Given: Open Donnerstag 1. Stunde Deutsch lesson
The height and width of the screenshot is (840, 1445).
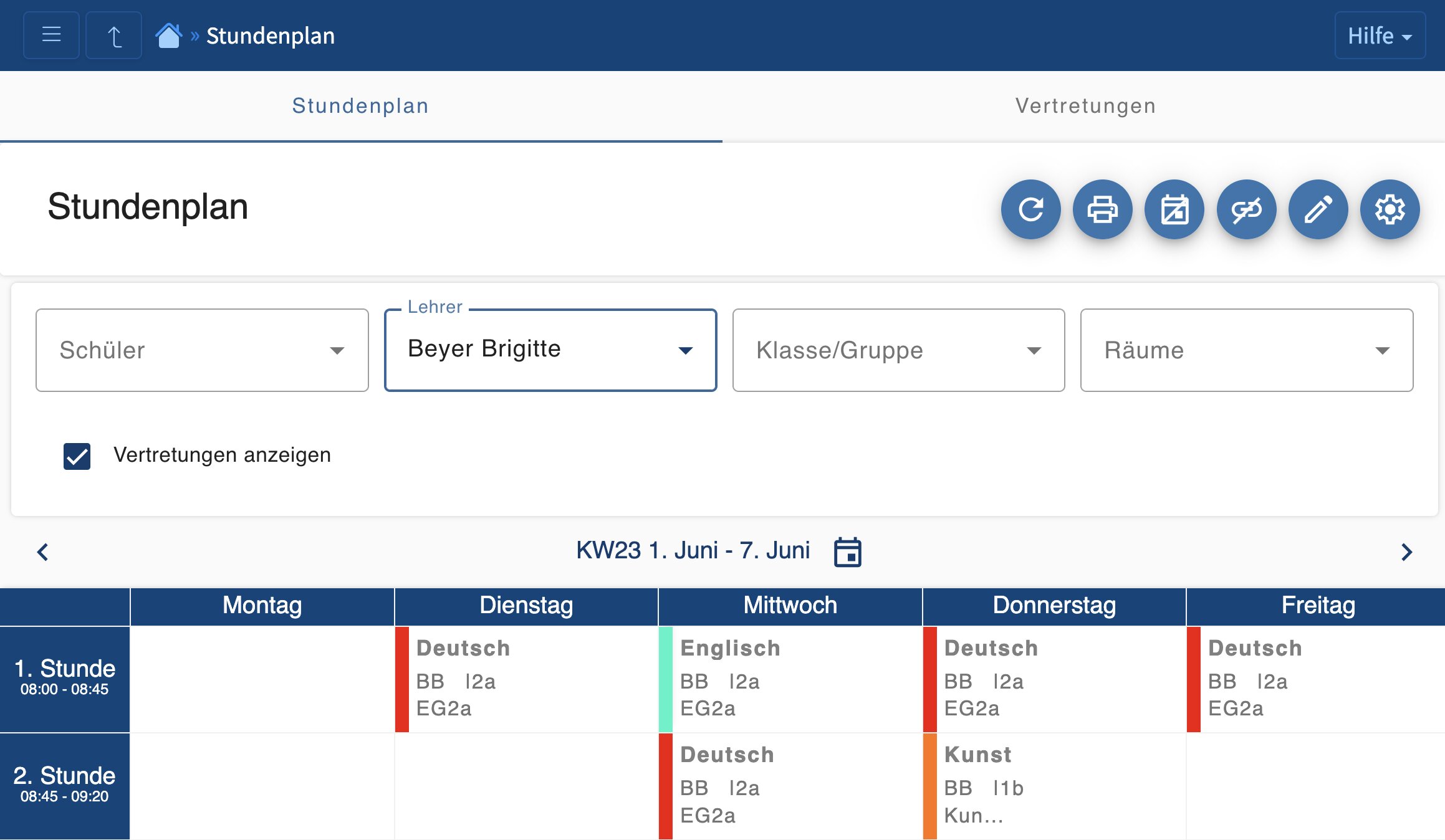Looking at the screenshot, I should (x=1054, y=679).
